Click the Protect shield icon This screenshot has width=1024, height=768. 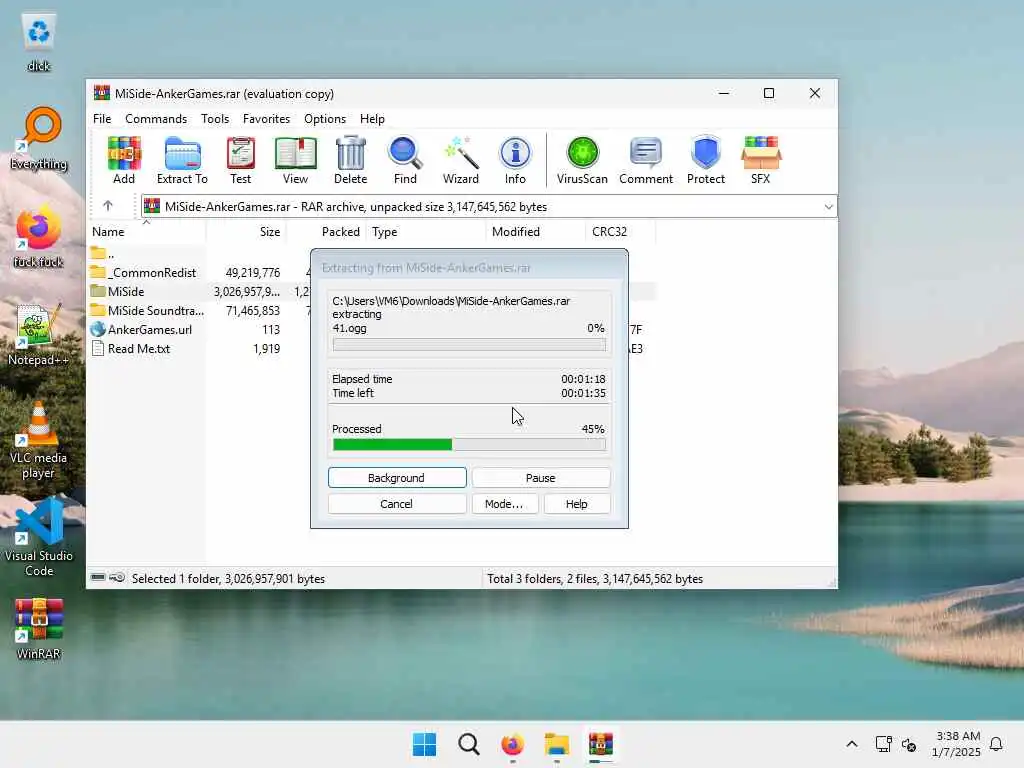click(706, 161)
